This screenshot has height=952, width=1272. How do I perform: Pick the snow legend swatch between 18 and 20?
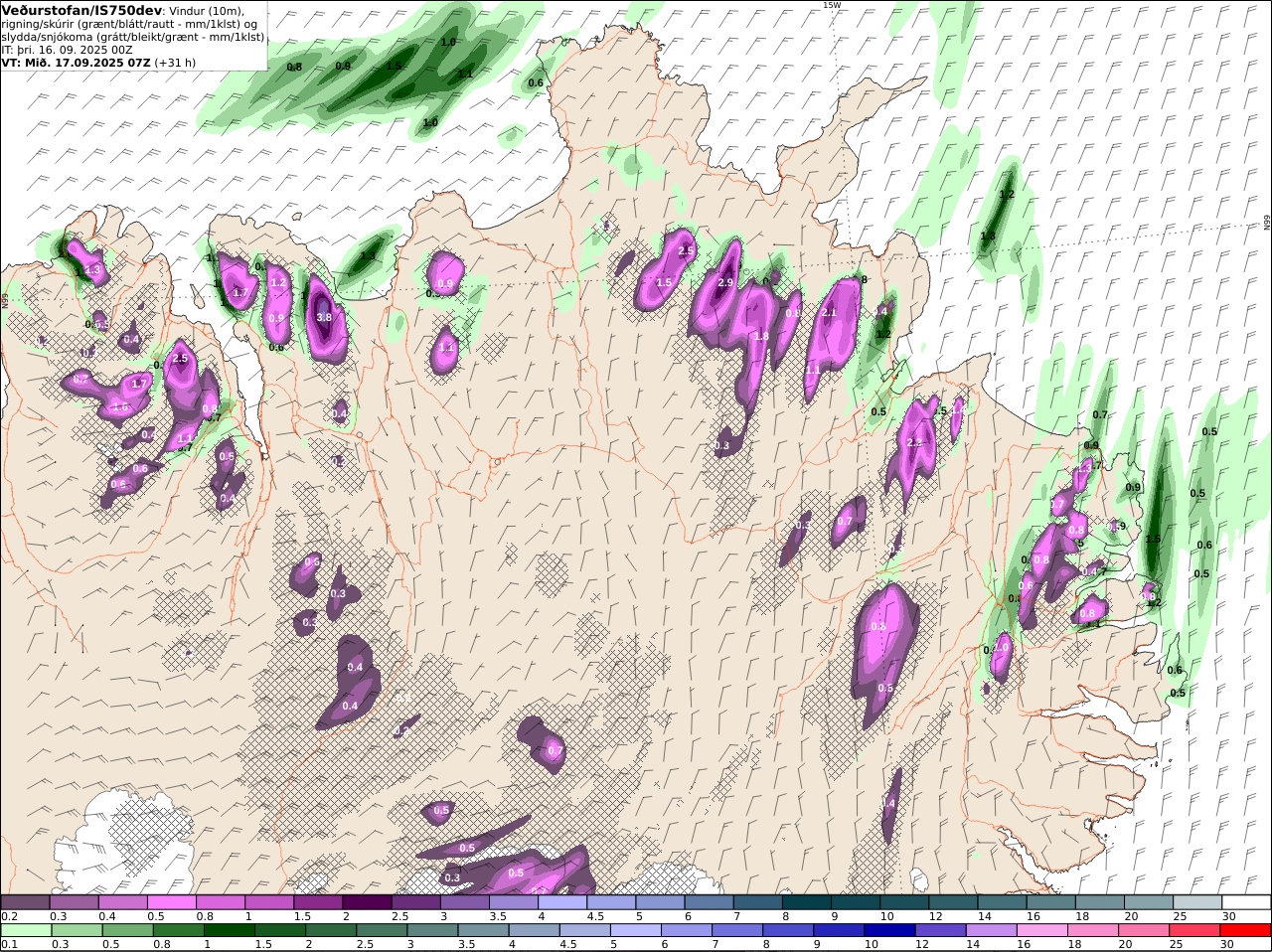[x=1100, y=902]
